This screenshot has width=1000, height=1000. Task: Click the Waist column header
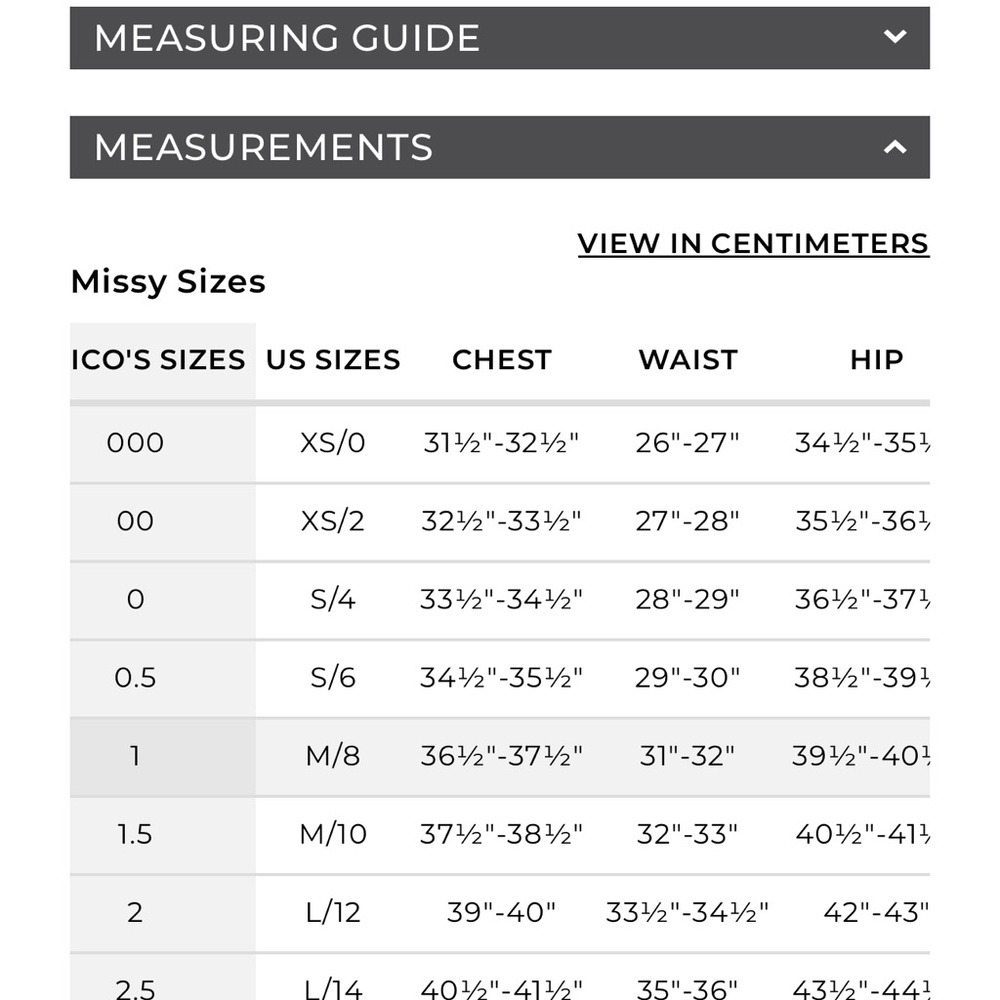(x=688, y=360)
